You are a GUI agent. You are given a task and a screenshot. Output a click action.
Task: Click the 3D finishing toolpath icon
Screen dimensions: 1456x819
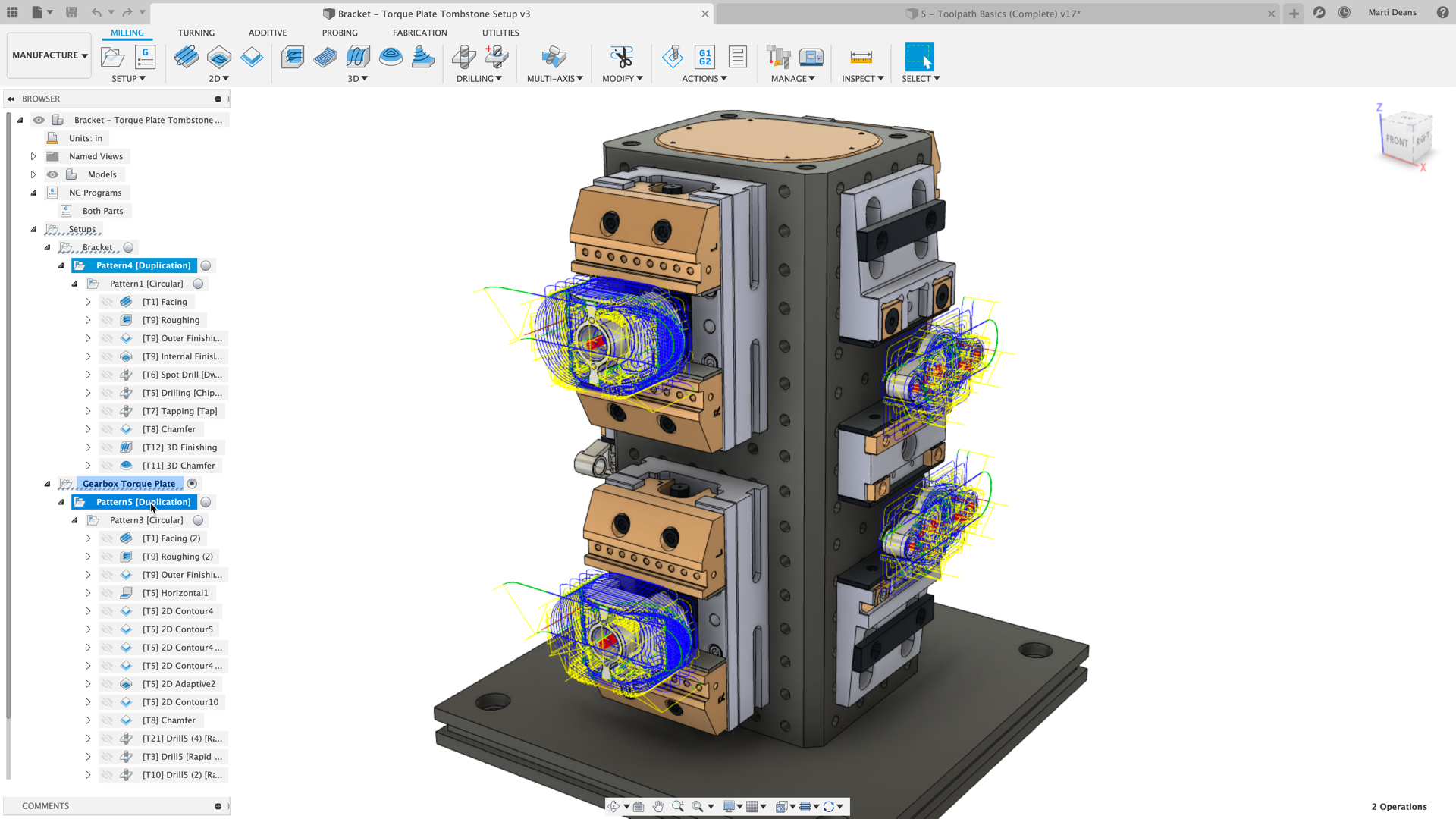(126, 447)
